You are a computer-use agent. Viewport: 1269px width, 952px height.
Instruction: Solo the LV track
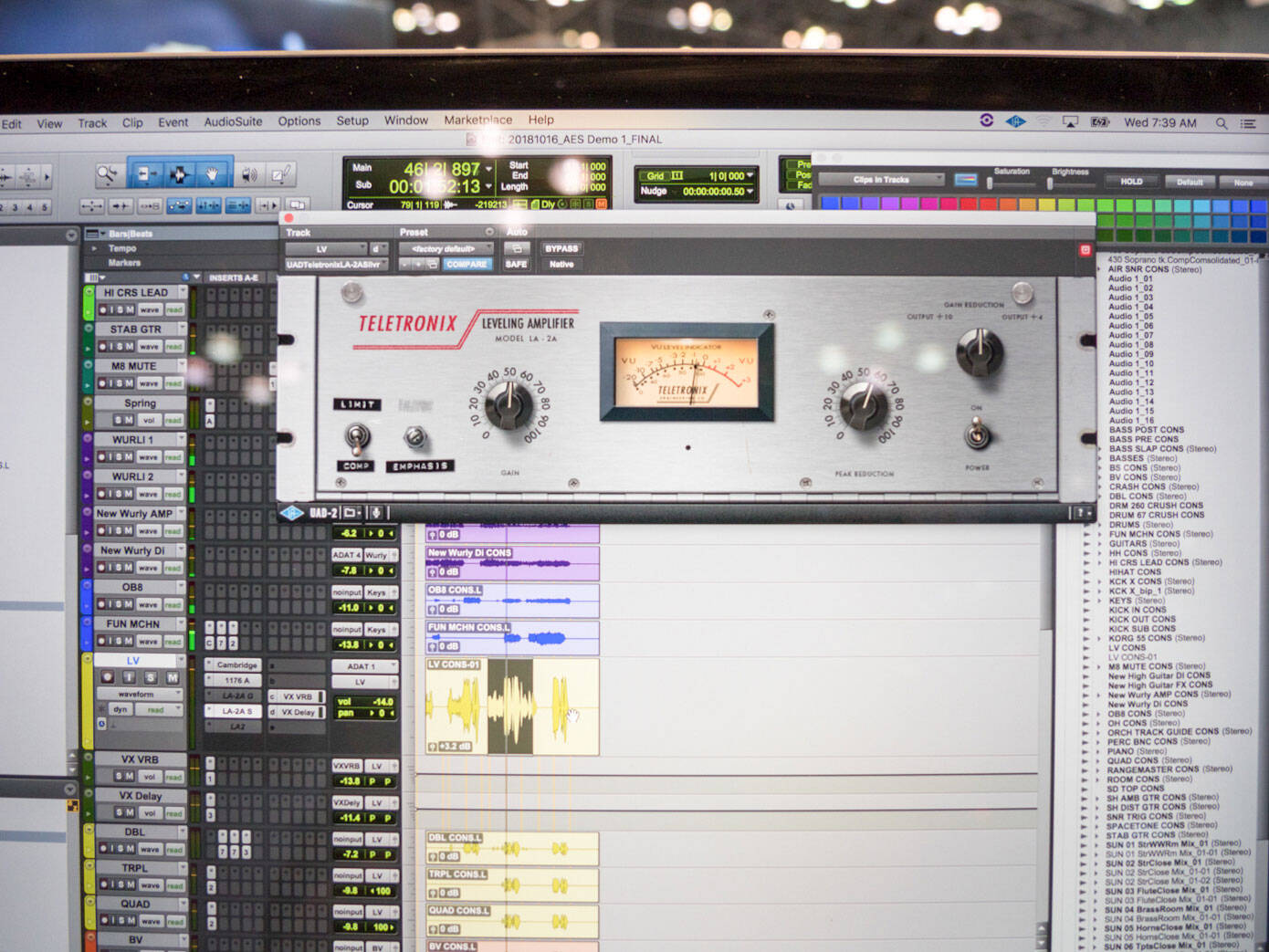(151, 677)
